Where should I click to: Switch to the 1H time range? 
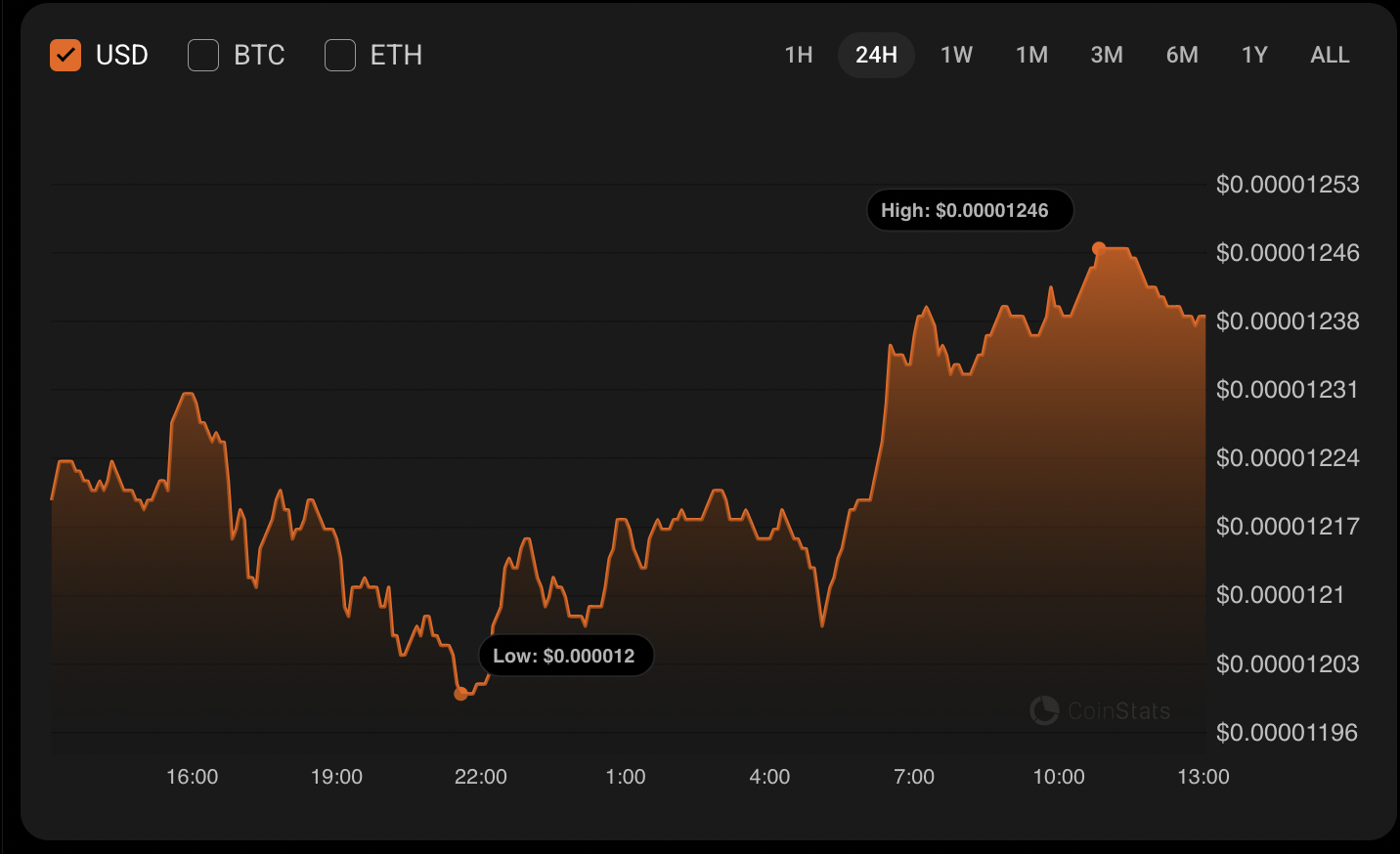click(x=799, y=55)
